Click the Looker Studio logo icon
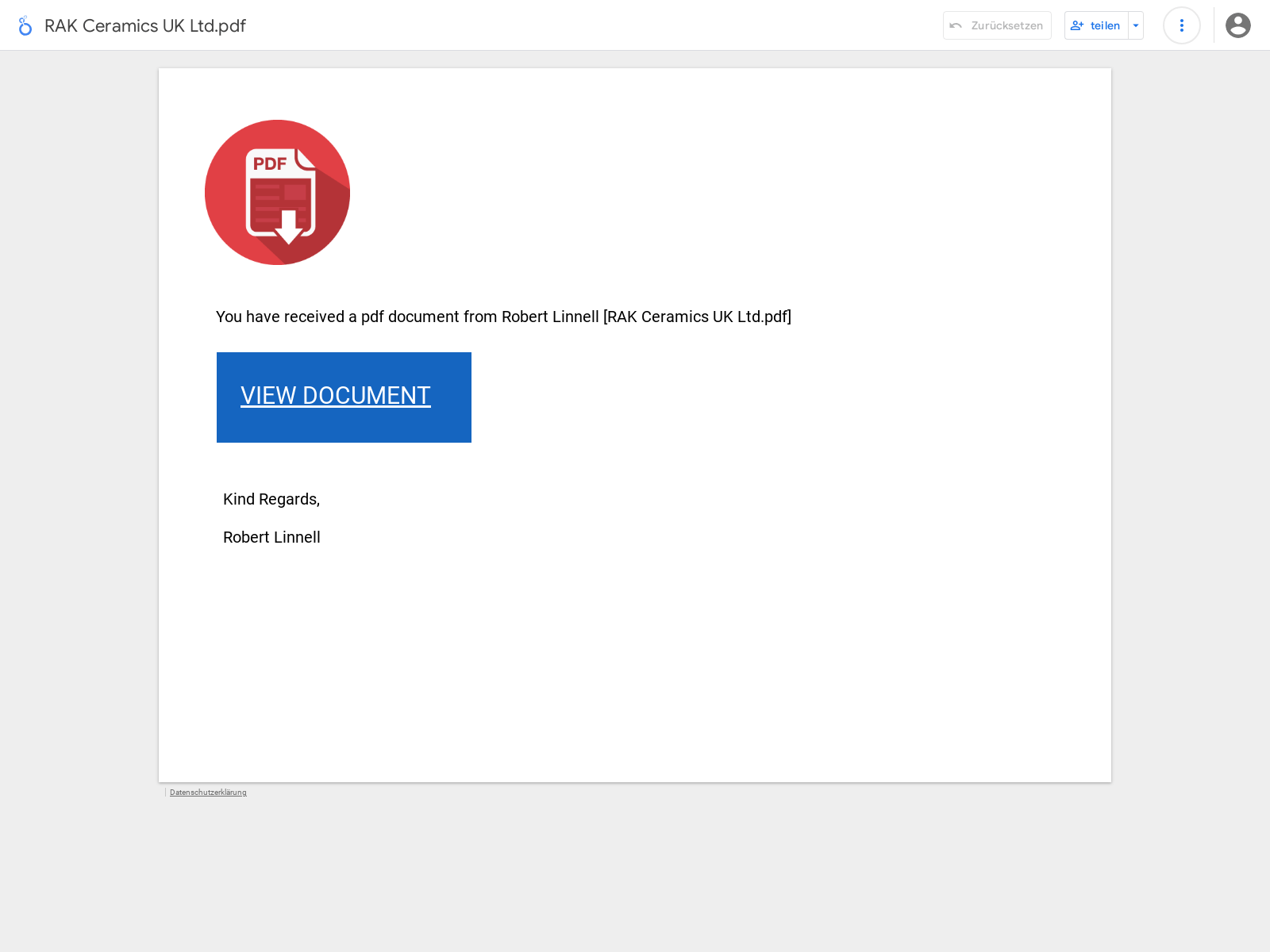This screenshot has width=1270, height=952. [x=25, y=25]
